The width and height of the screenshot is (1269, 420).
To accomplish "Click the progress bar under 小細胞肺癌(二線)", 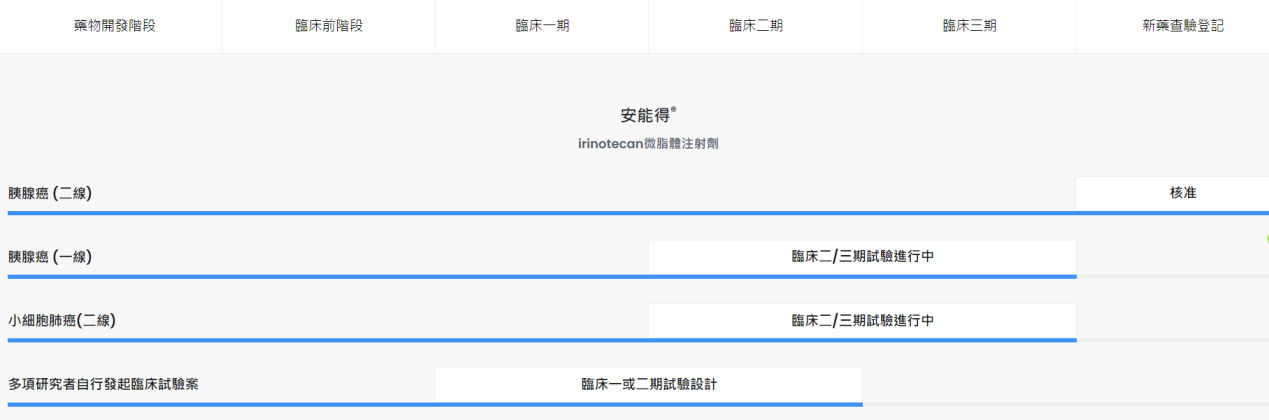I will [540, 340].
